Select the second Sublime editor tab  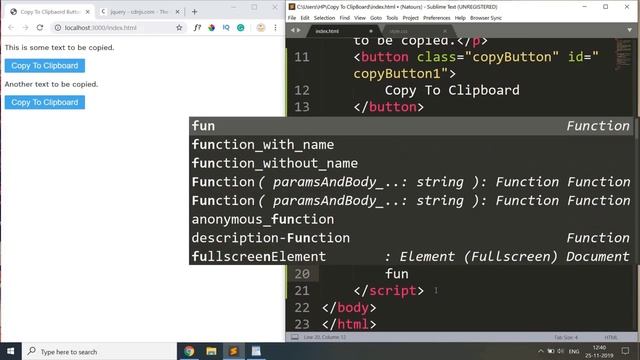(416, 31)
